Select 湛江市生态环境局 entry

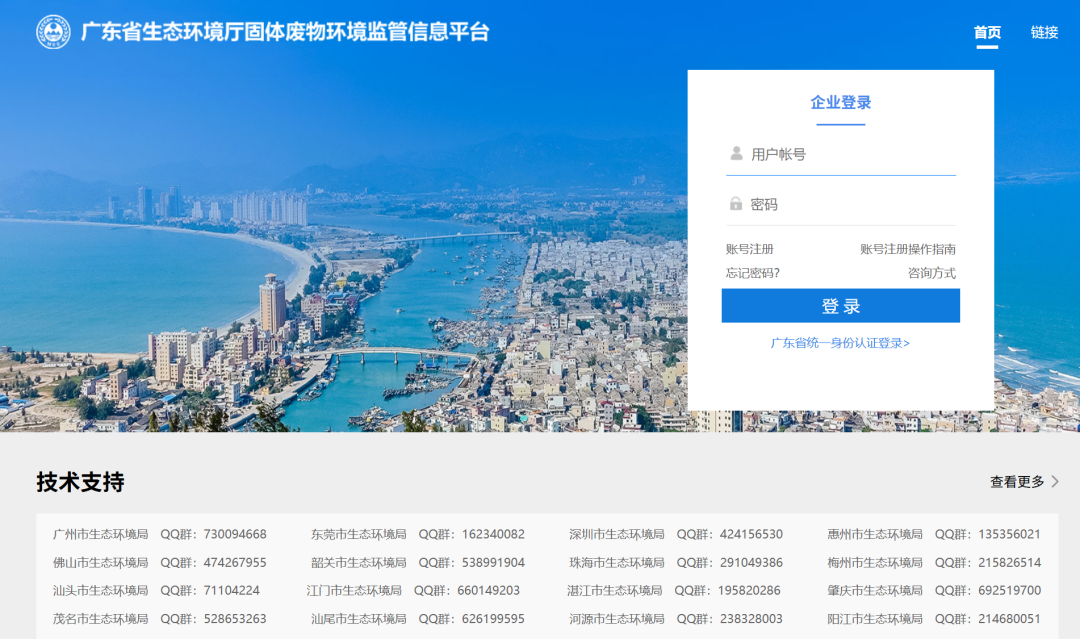[614, 591]
